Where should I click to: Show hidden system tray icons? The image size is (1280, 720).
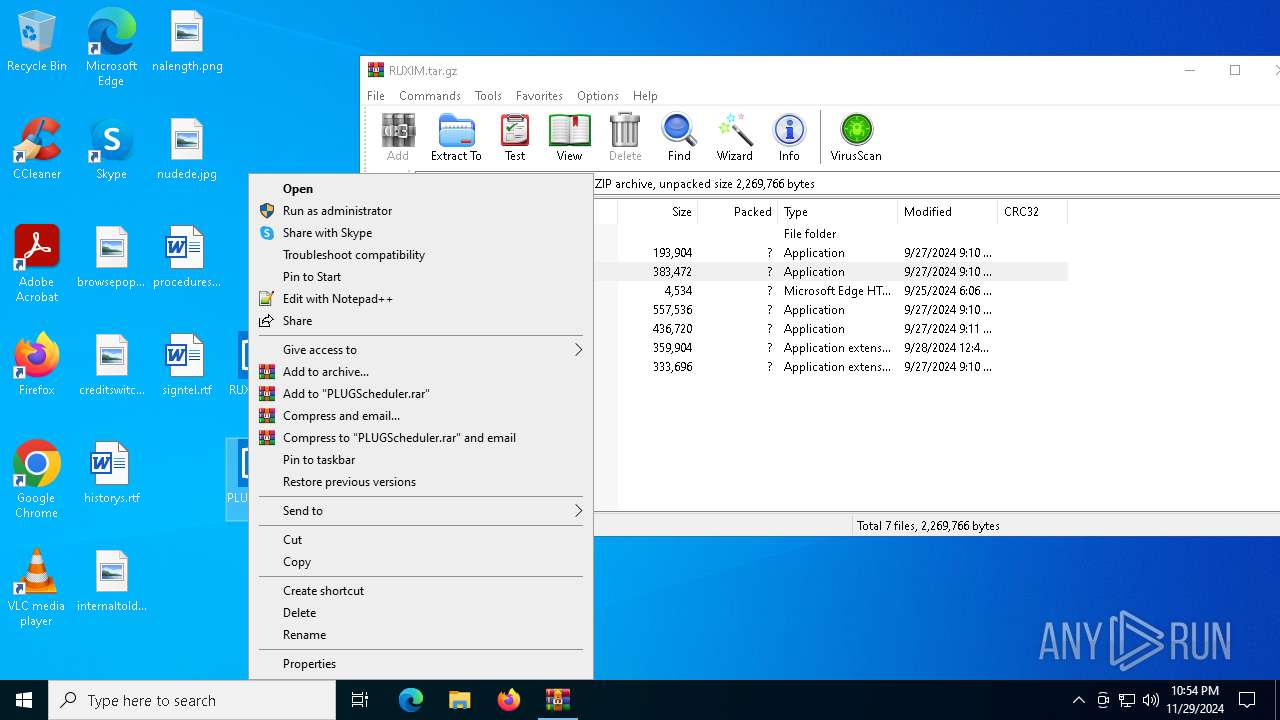[x=1078, y=700]
